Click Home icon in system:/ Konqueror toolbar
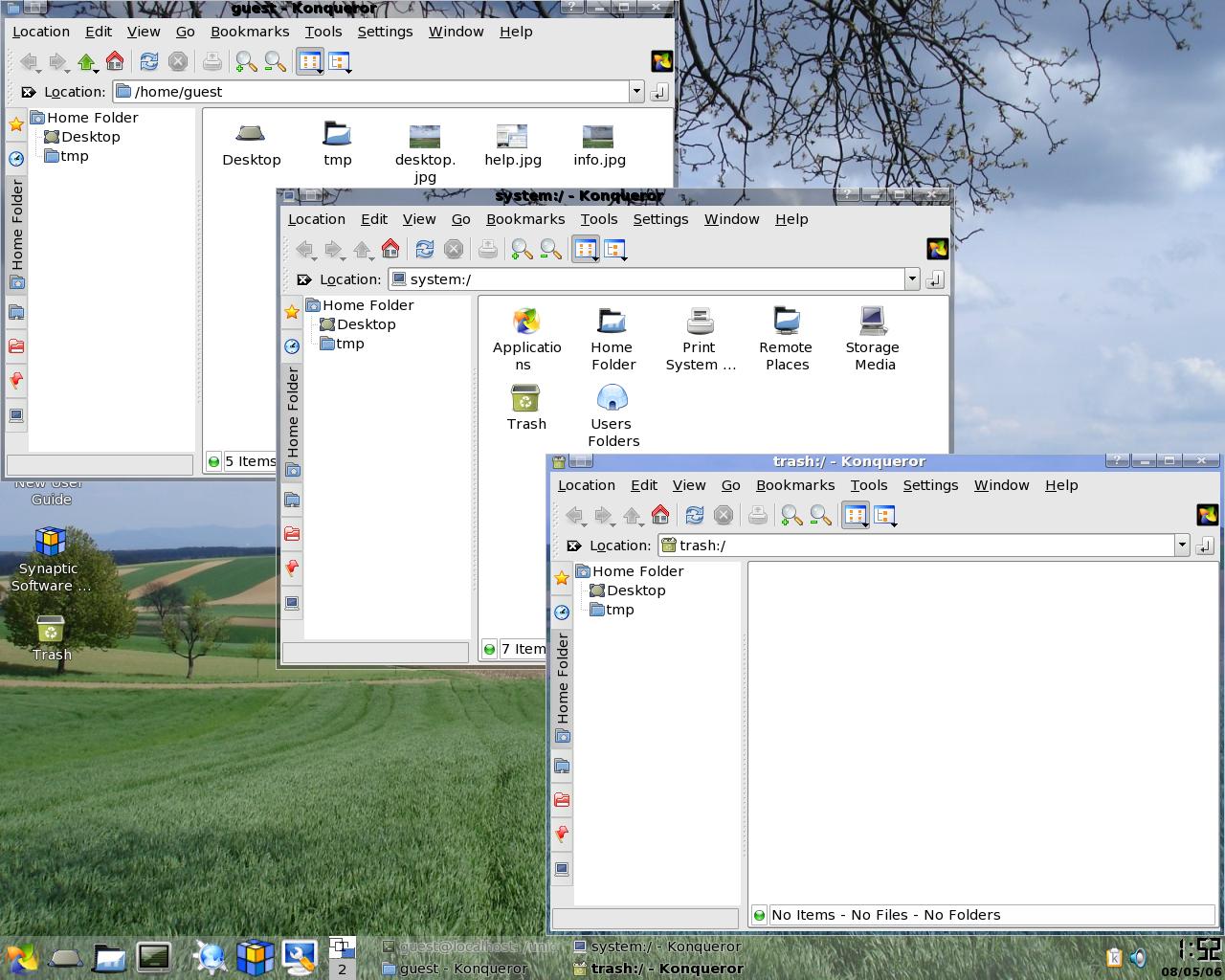Image resolution: width=1225 pixels, height=980 pixels. pos(390,250)
